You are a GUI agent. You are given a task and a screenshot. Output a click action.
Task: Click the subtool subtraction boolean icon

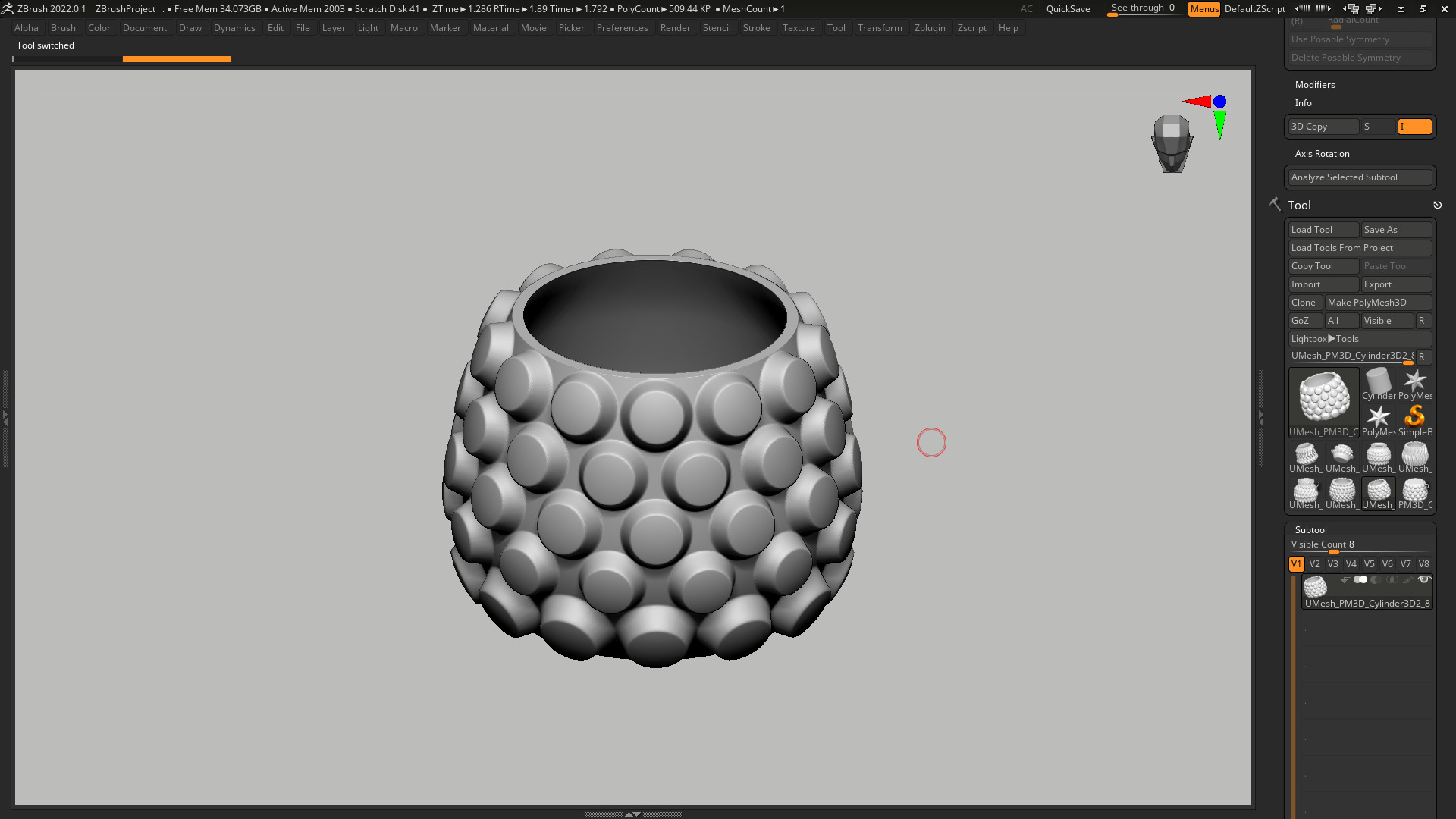click(x=1376, y=579)
